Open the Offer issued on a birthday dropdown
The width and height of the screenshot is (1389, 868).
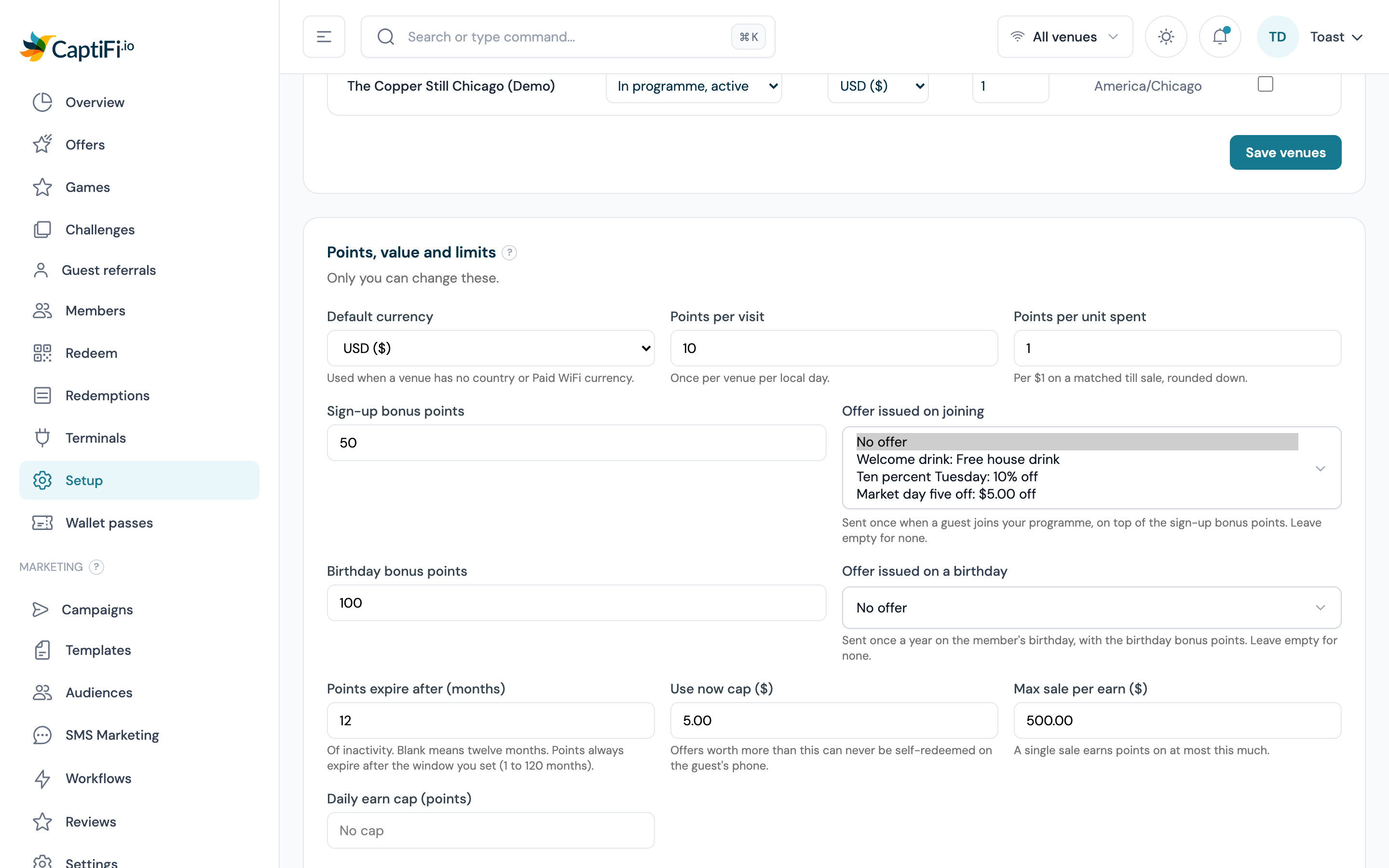pos(1091,608)
